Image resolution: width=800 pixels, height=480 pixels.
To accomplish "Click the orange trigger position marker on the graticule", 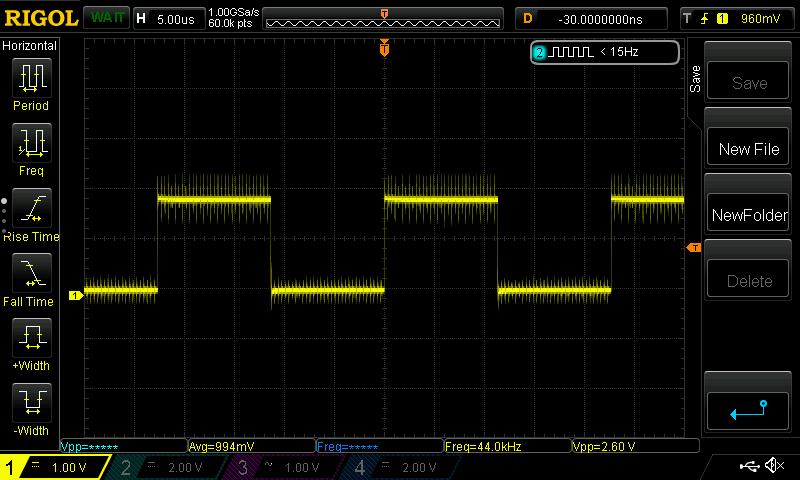I will [x=384, y=48].
